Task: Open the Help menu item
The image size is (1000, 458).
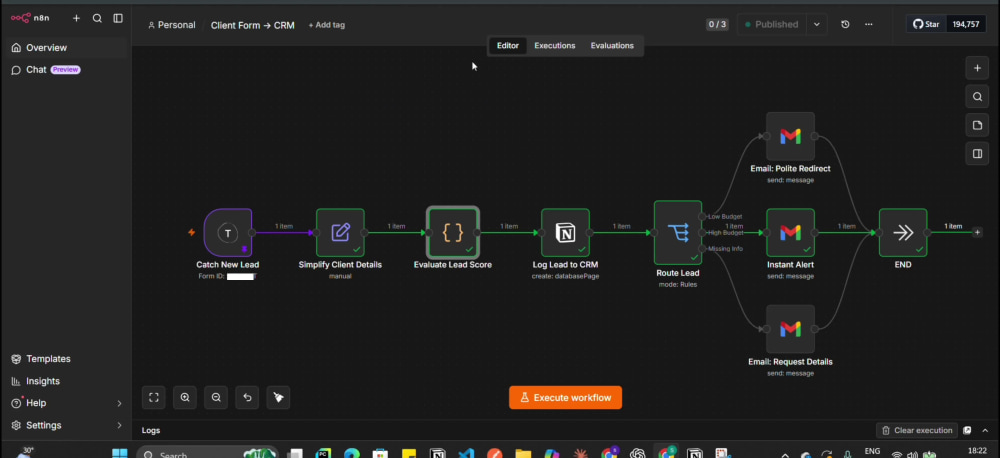Action: coord(66,403)
